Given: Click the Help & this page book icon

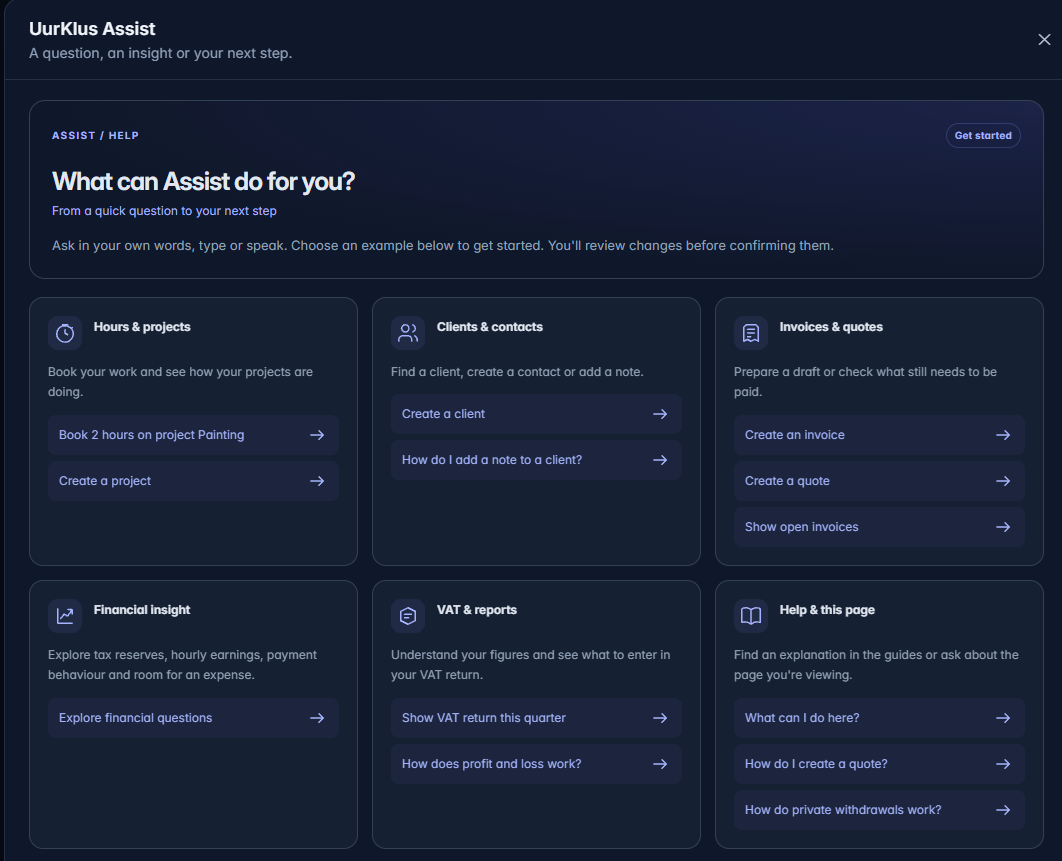Looking at the screenshot, I should coord(750,616).
